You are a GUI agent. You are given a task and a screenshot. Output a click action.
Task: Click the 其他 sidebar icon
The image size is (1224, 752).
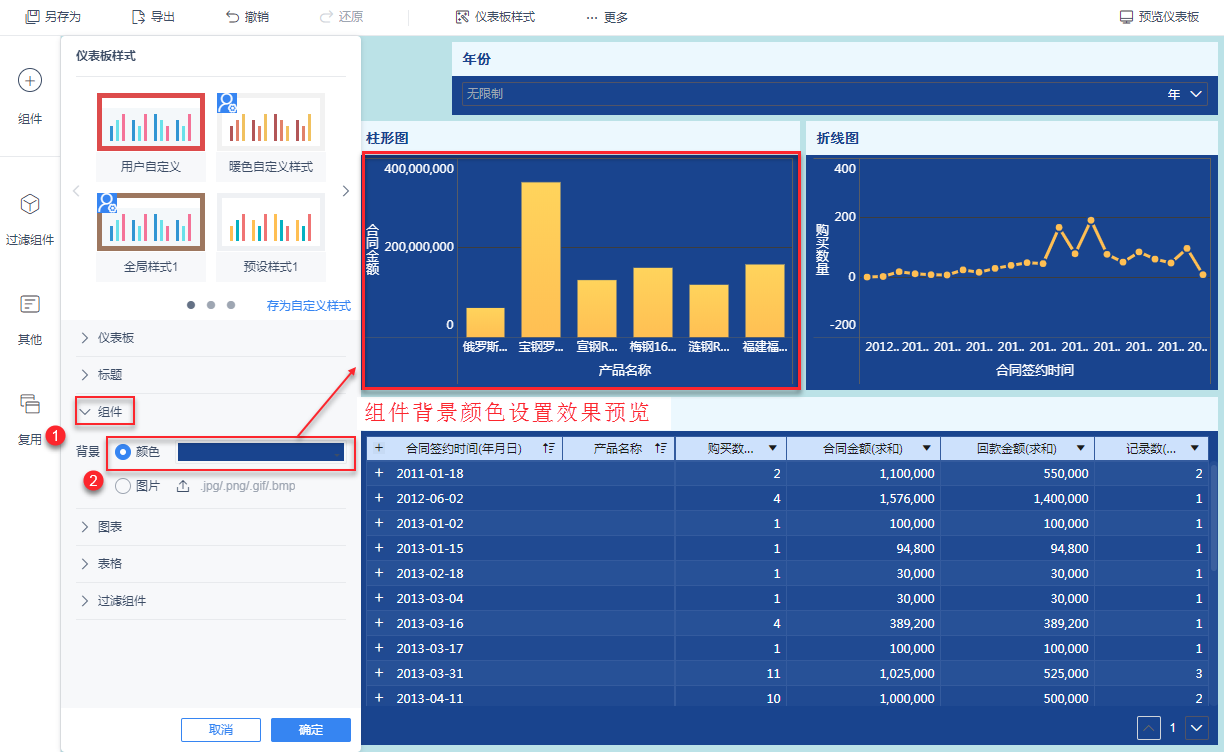pos(30,303)
